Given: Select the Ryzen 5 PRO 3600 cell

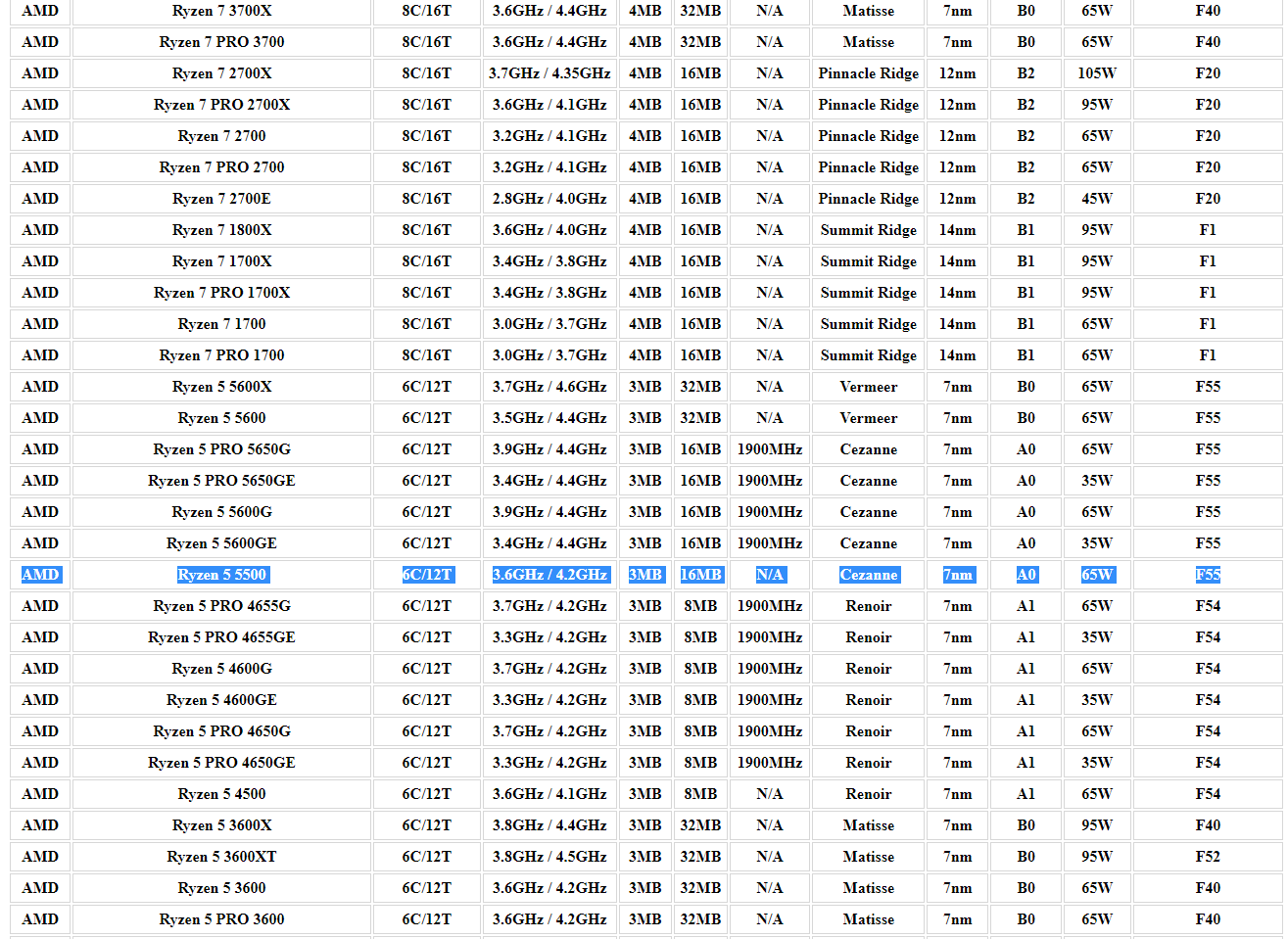Looking at the screenshot, I should 222,919.
